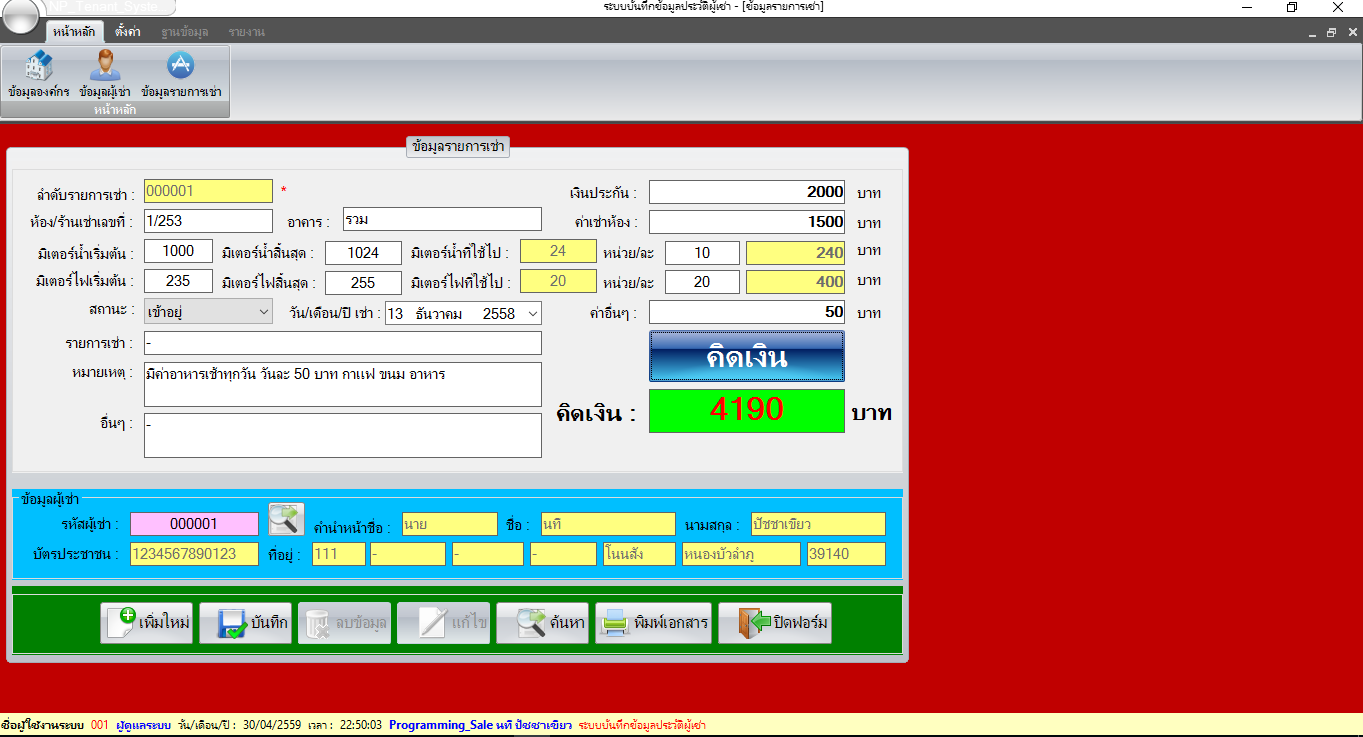
Task: Click the หมายเหตุ remarks text field
Action: pos(342,383)
